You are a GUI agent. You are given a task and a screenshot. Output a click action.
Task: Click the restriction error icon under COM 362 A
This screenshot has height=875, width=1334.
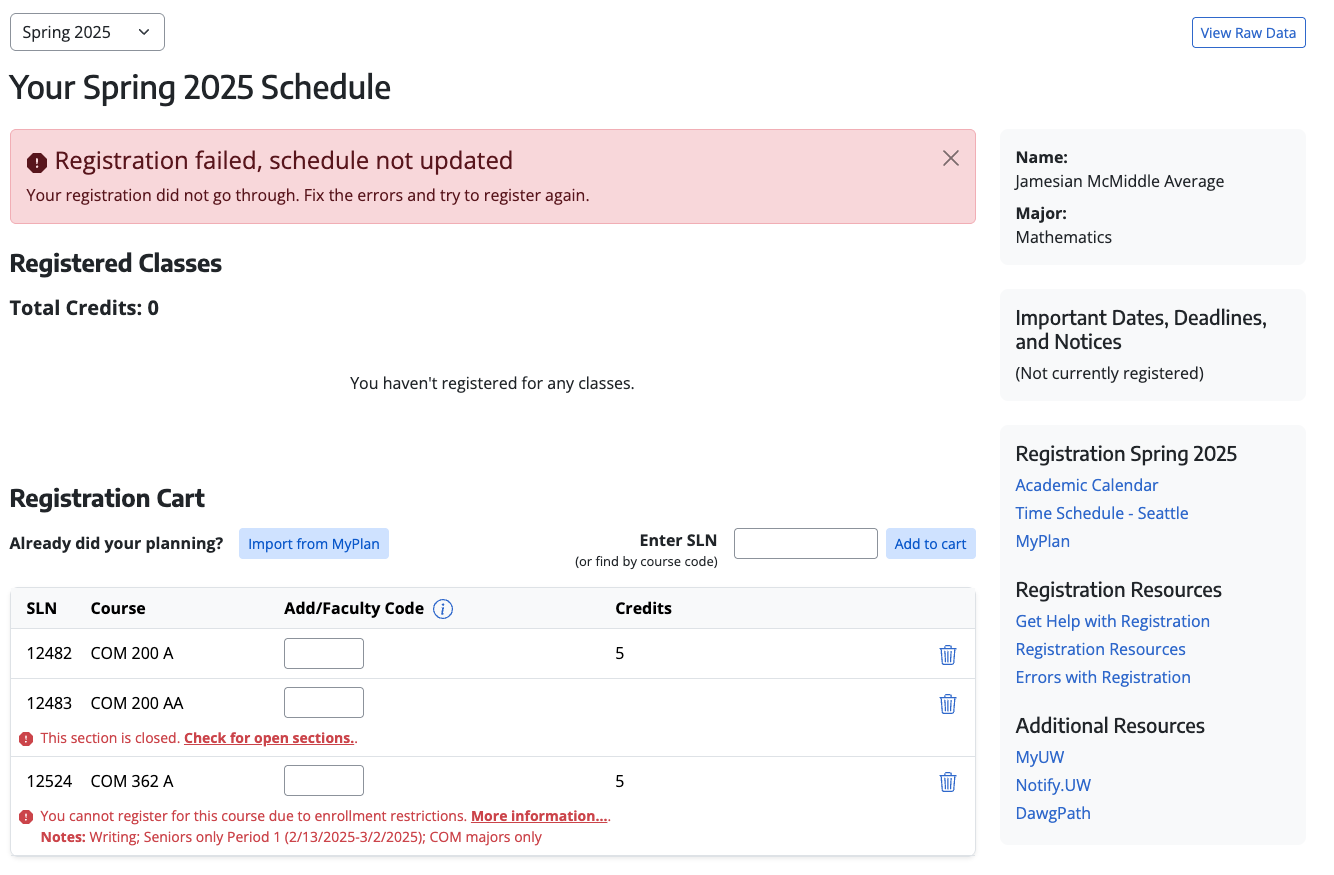[x=25, y=816]
